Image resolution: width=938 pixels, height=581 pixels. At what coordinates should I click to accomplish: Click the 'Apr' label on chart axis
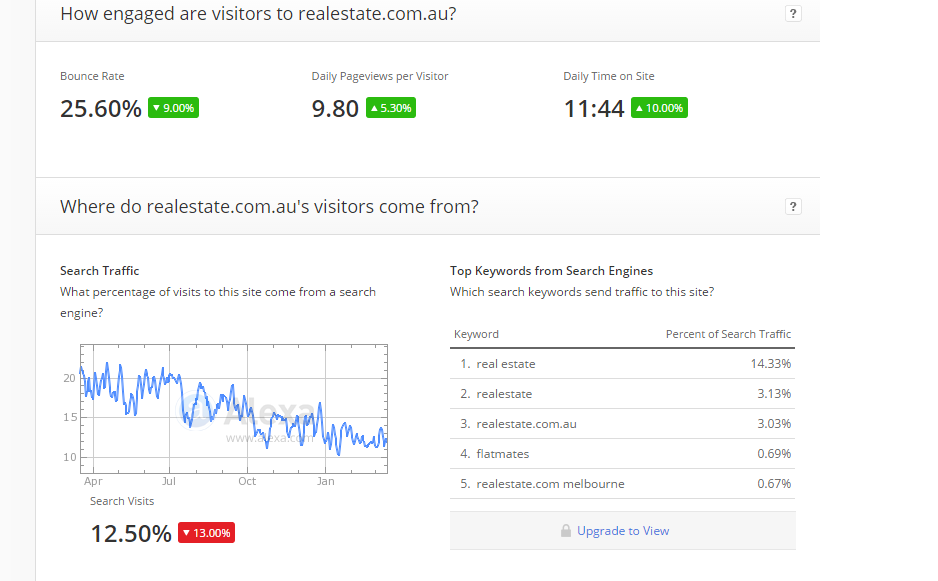tap(93, 482)
